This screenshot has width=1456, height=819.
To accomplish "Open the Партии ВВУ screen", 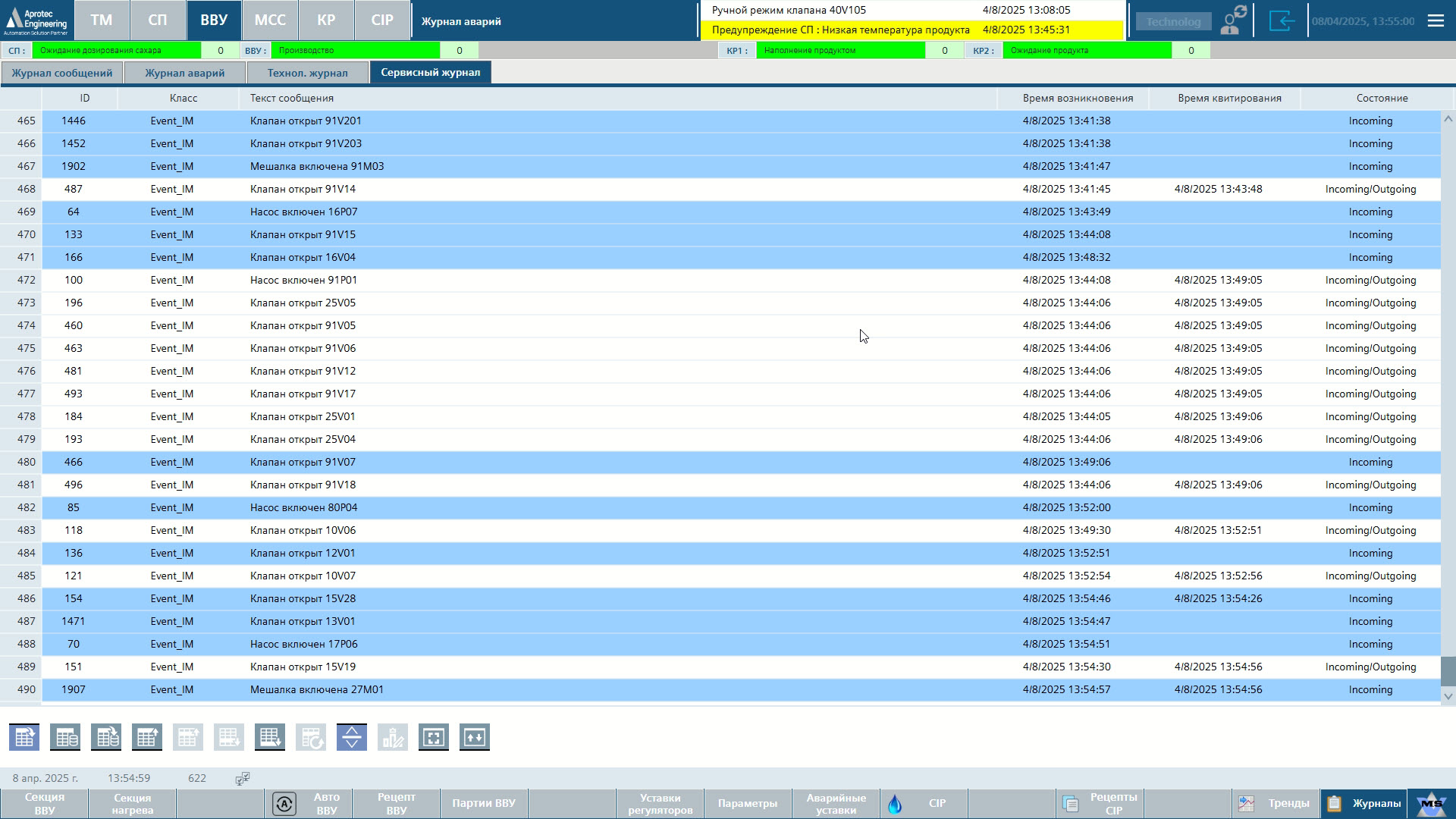I will [484, 804].
